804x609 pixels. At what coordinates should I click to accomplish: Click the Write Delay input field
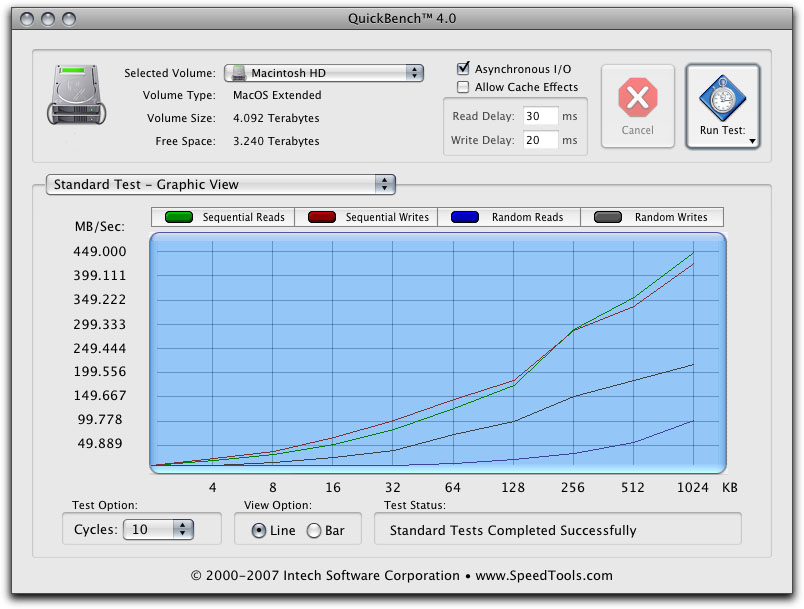pos(540,140)
